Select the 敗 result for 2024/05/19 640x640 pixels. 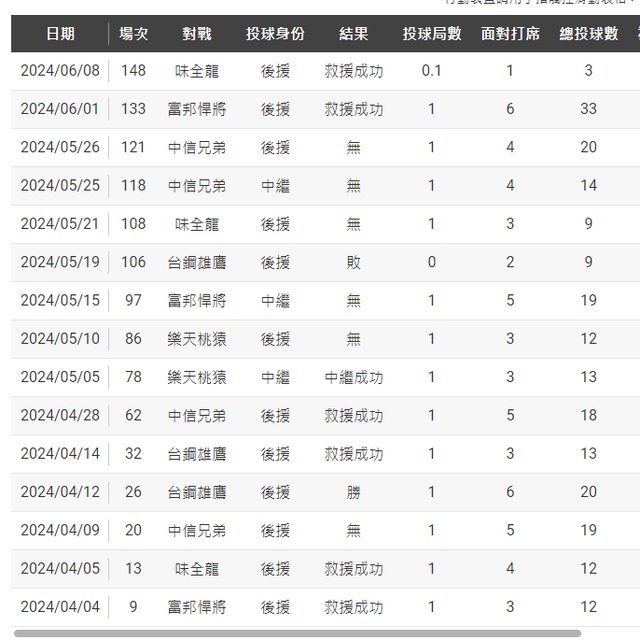point(354,262)
